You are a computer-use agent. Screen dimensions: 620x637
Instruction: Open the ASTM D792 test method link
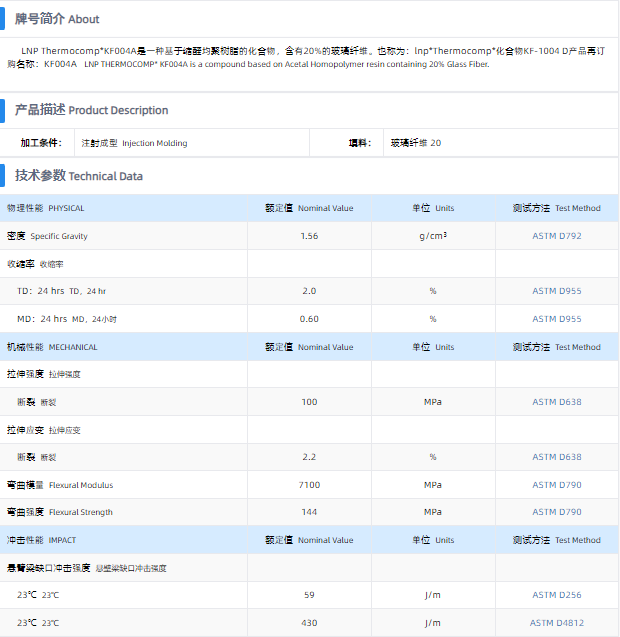coord(556,236)
